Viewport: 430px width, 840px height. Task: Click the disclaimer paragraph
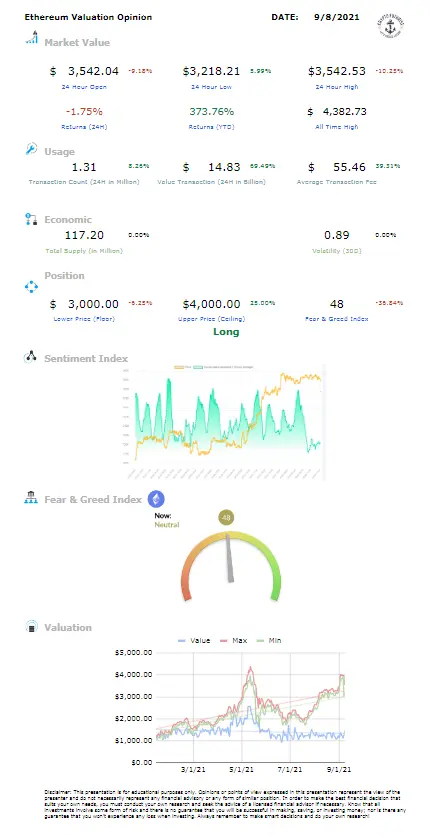pos(226,802)
